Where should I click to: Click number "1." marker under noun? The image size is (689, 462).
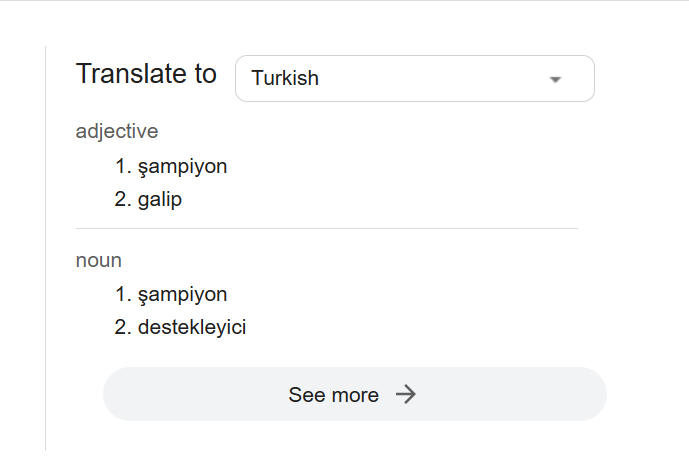[x=123, y=294]
